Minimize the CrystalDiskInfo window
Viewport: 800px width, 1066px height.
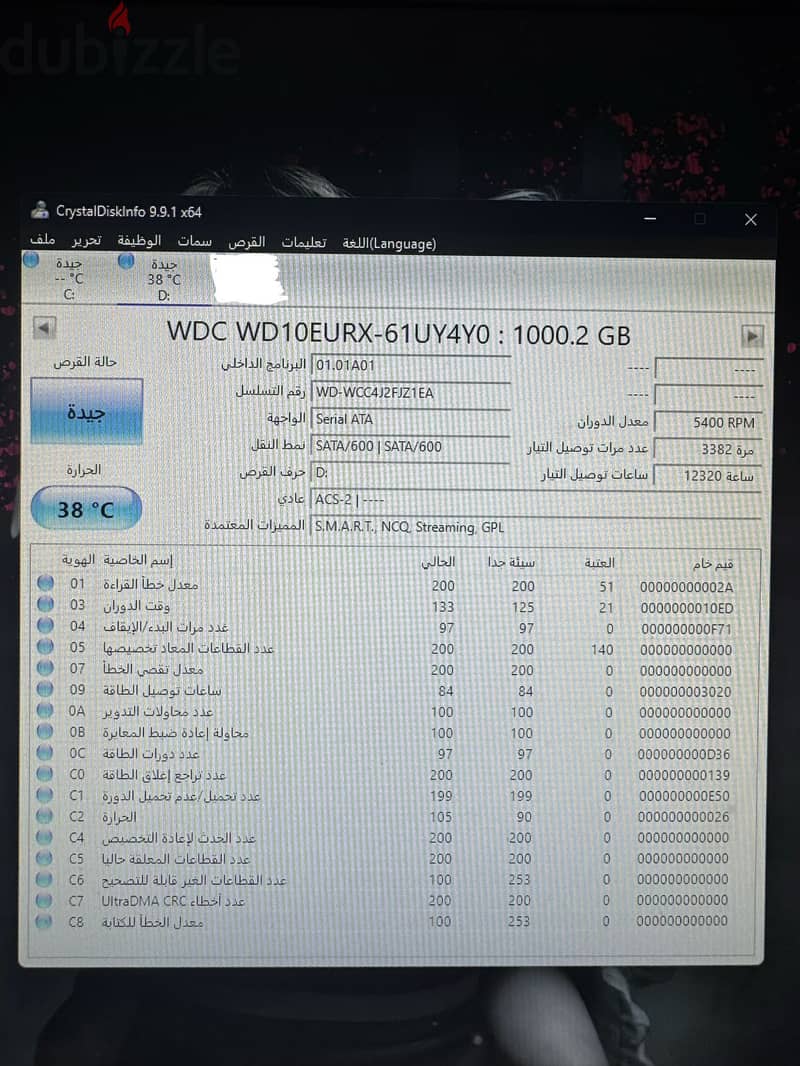[x=650, y=219]
